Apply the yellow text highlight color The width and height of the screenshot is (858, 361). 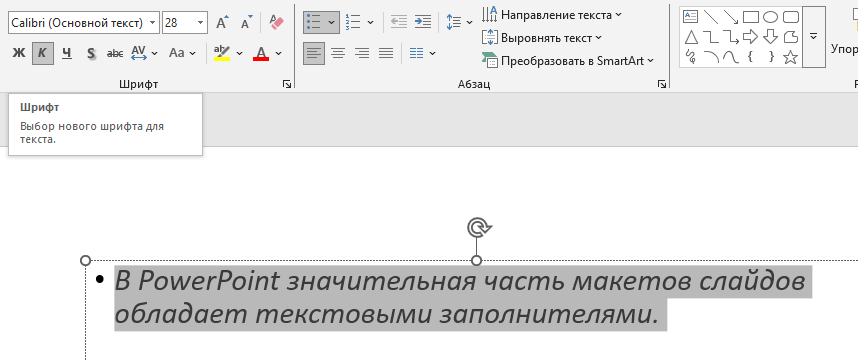[222, 53]
